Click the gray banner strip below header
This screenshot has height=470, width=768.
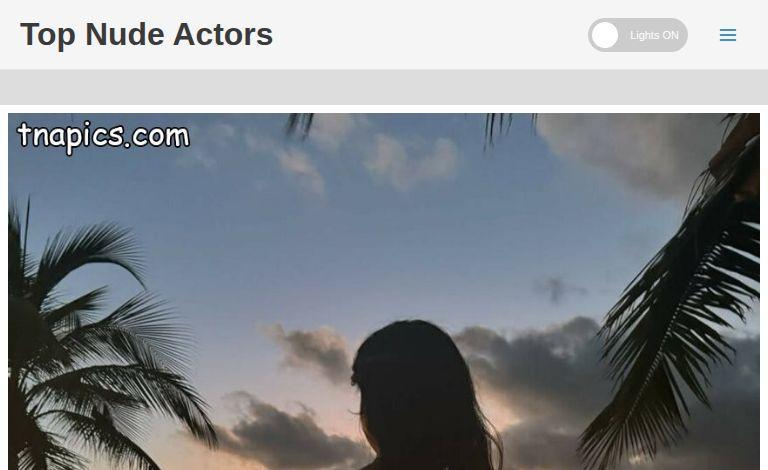384,87
